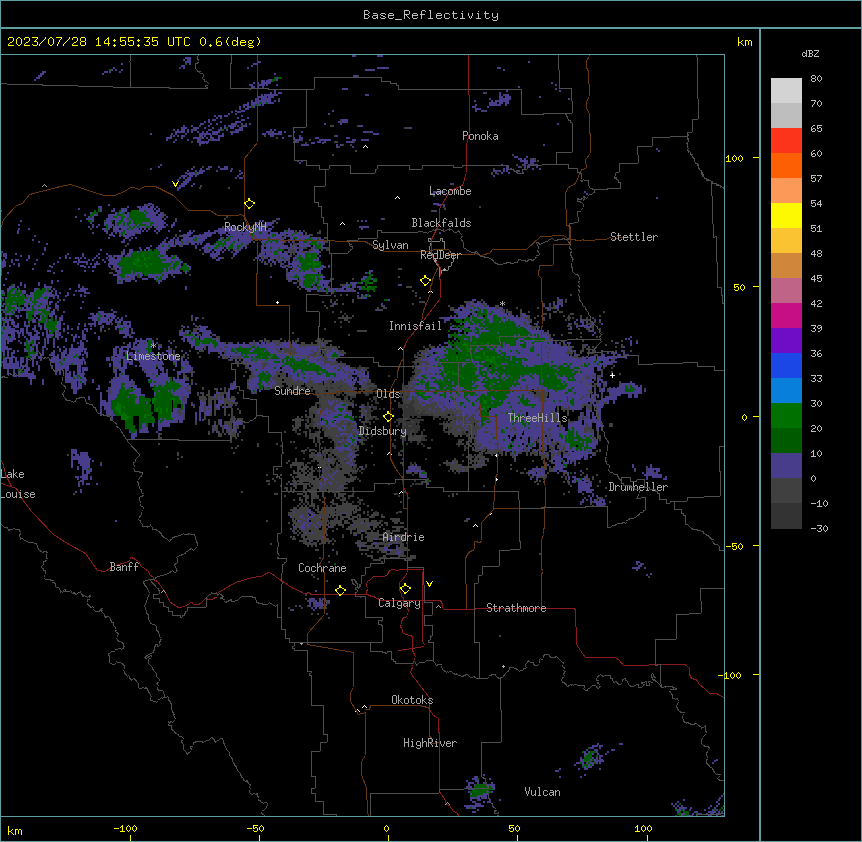Select the Blackfalds label
Image resolution: width=862 pixels, height=842 pixels.
coord(441,223)
